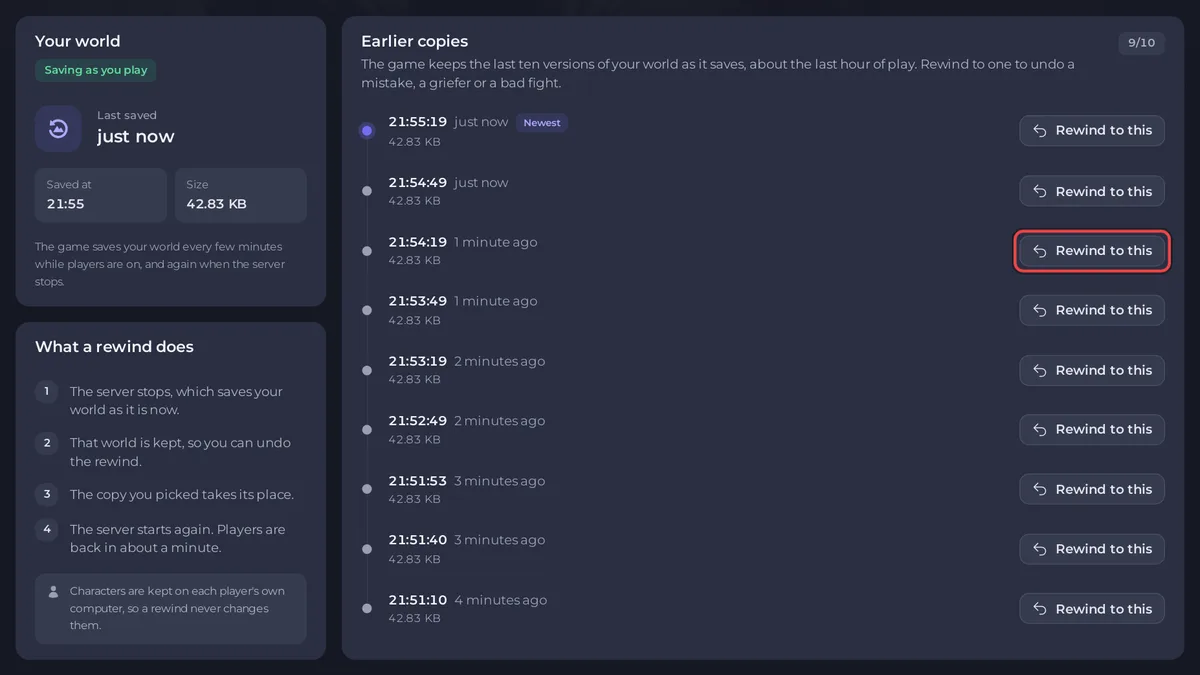Rewind to the 21:55:19 copy
The height and width of the screenshot is (675, 1200).
coord(1092,131)
